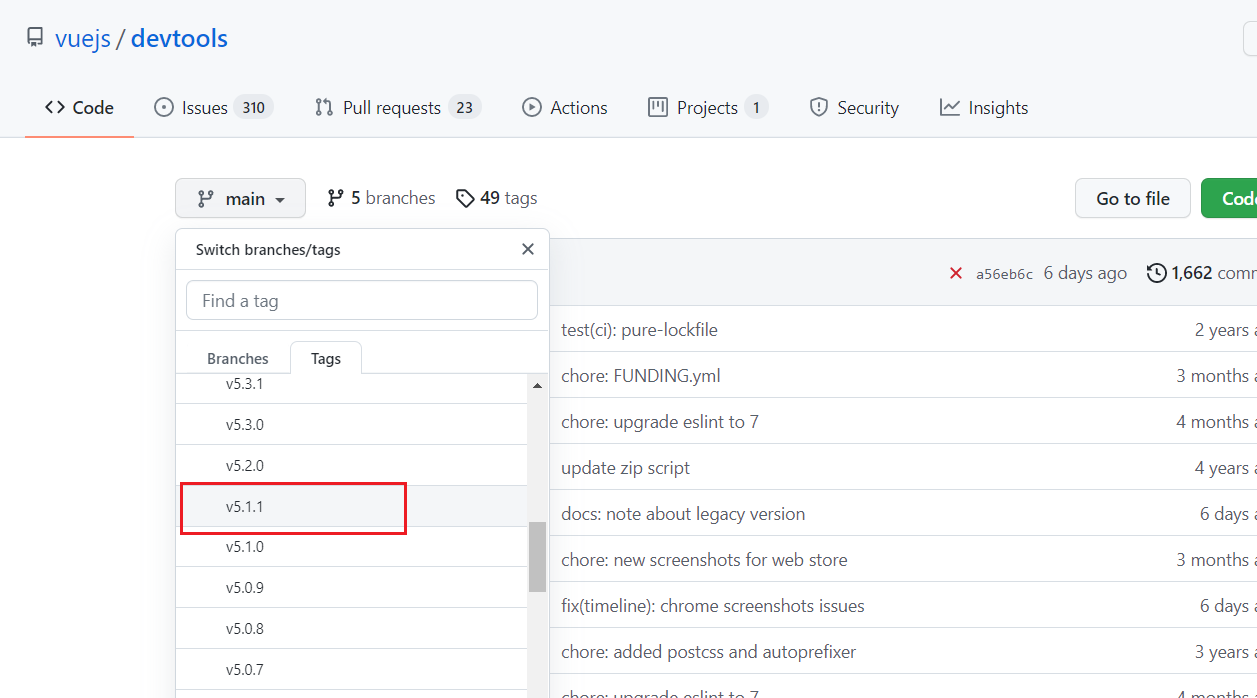Click the tag list scroll-up arrow

(x=538, y=385)
